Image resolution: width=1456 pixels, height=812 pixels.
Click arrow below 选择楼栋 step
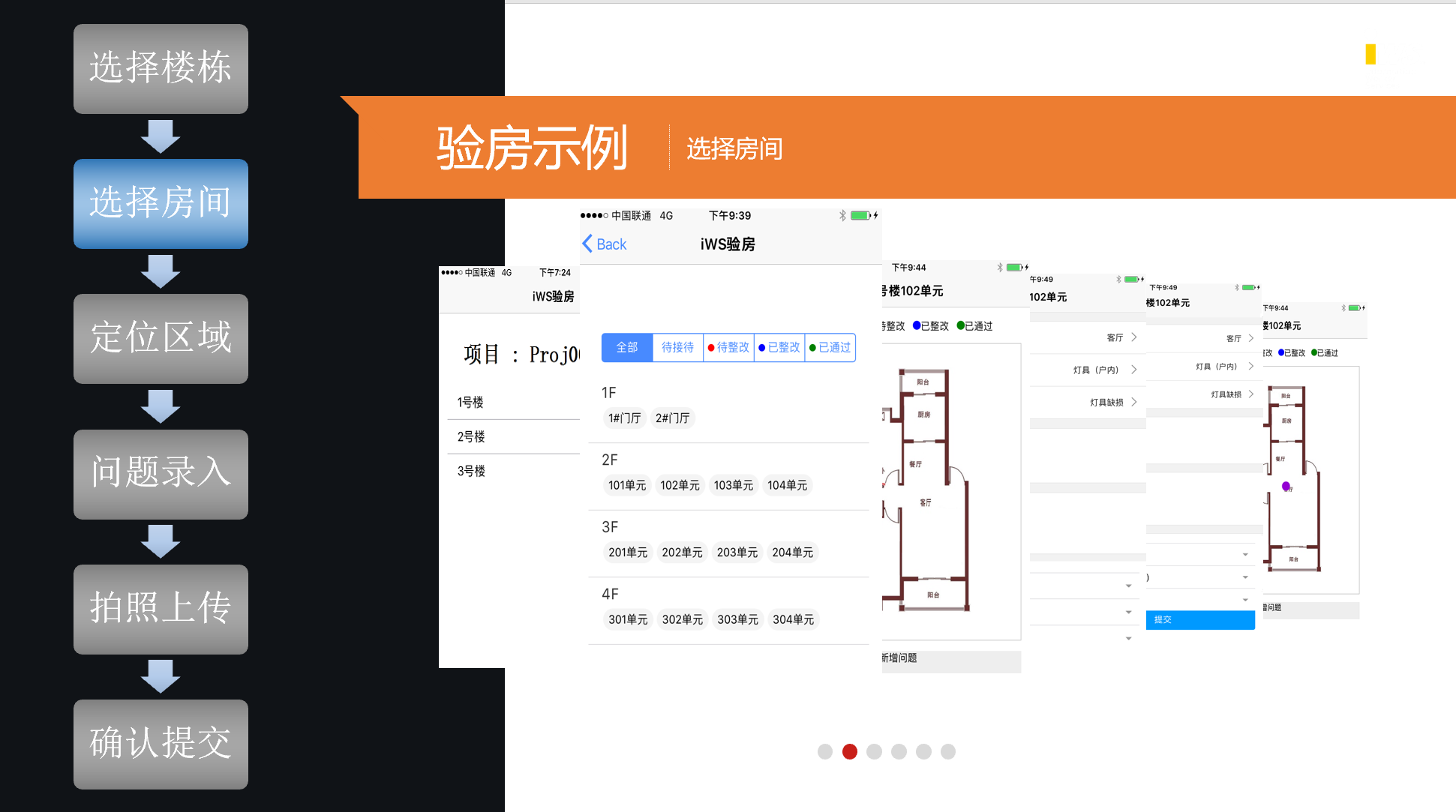coord(161,136)
